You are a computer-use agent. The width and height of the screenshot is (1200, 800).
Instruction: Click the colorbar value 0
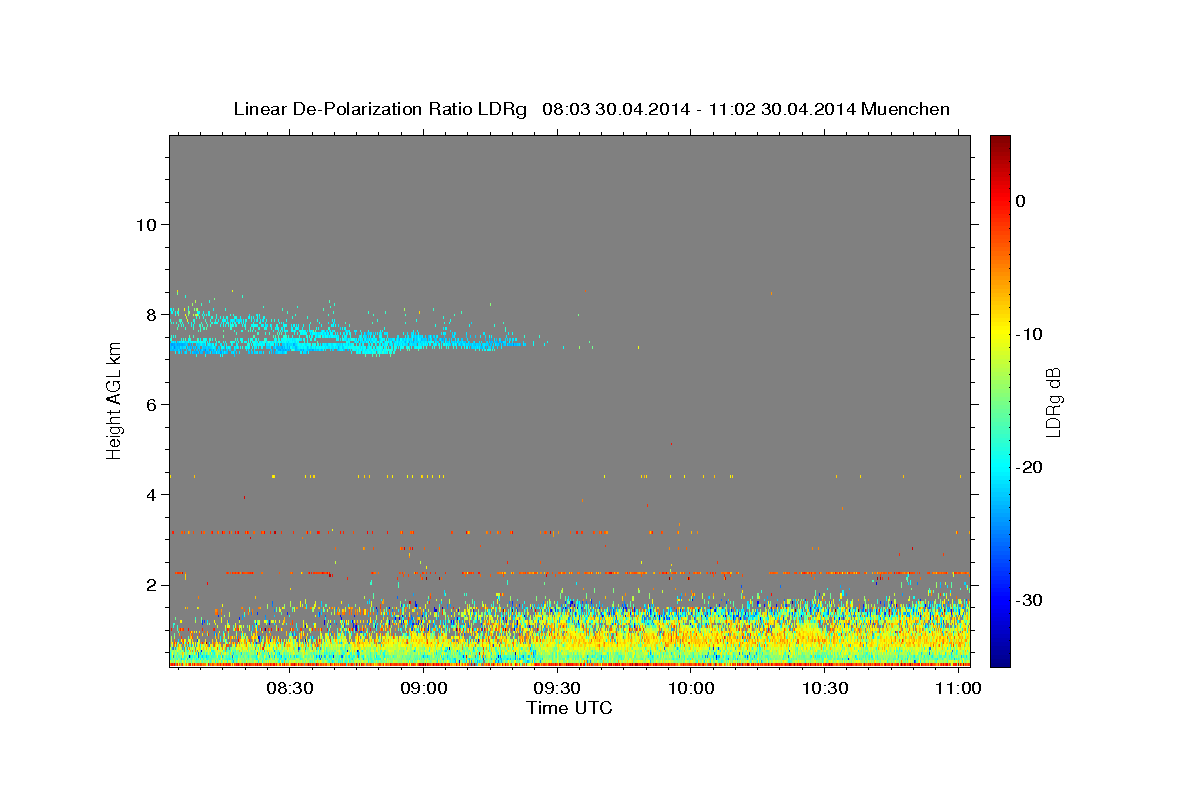1021,201
